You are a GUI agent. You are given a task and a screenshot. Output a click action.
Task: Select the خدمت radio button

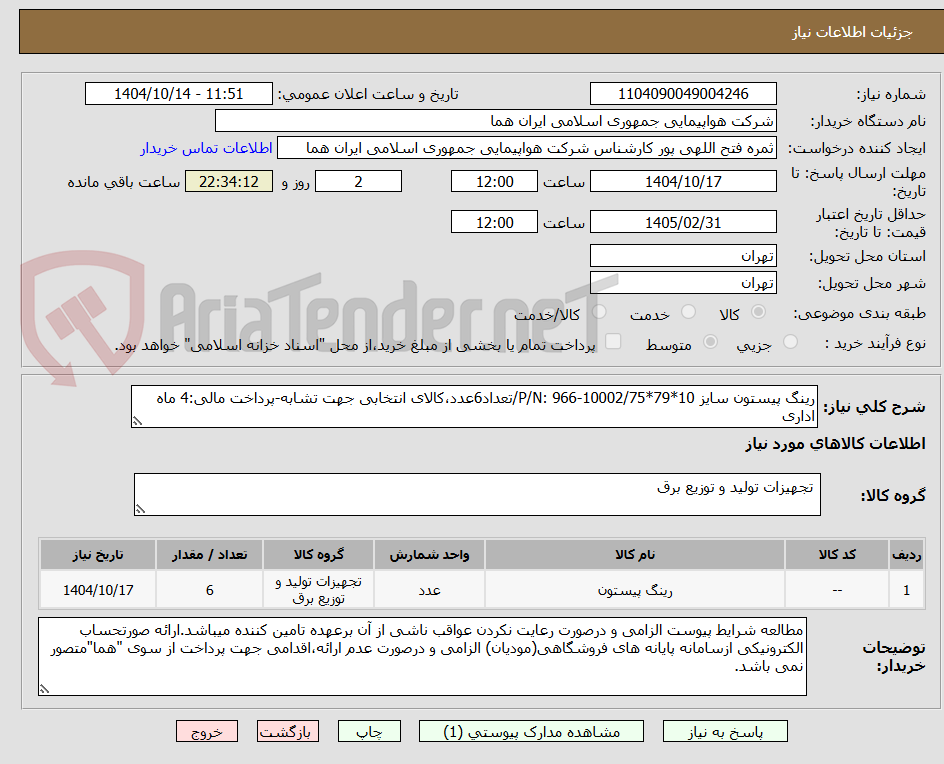(x=688, y=312)
